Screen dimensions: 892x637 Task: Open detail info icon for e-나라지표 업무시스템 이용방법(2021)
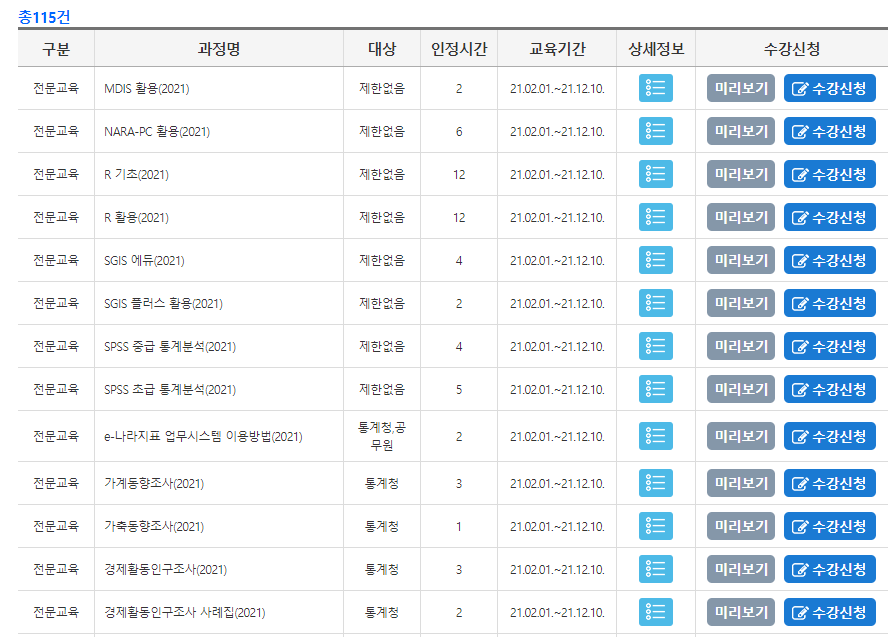(x=655, y=436)
